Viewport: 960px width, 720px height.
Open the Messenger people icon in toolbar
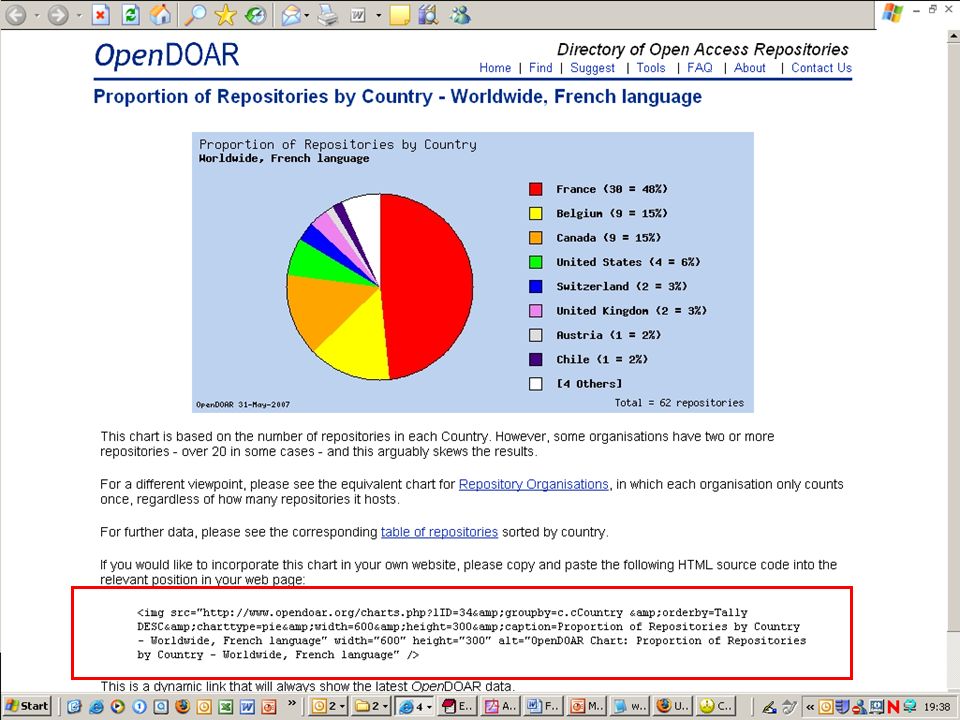coord(459,15)
